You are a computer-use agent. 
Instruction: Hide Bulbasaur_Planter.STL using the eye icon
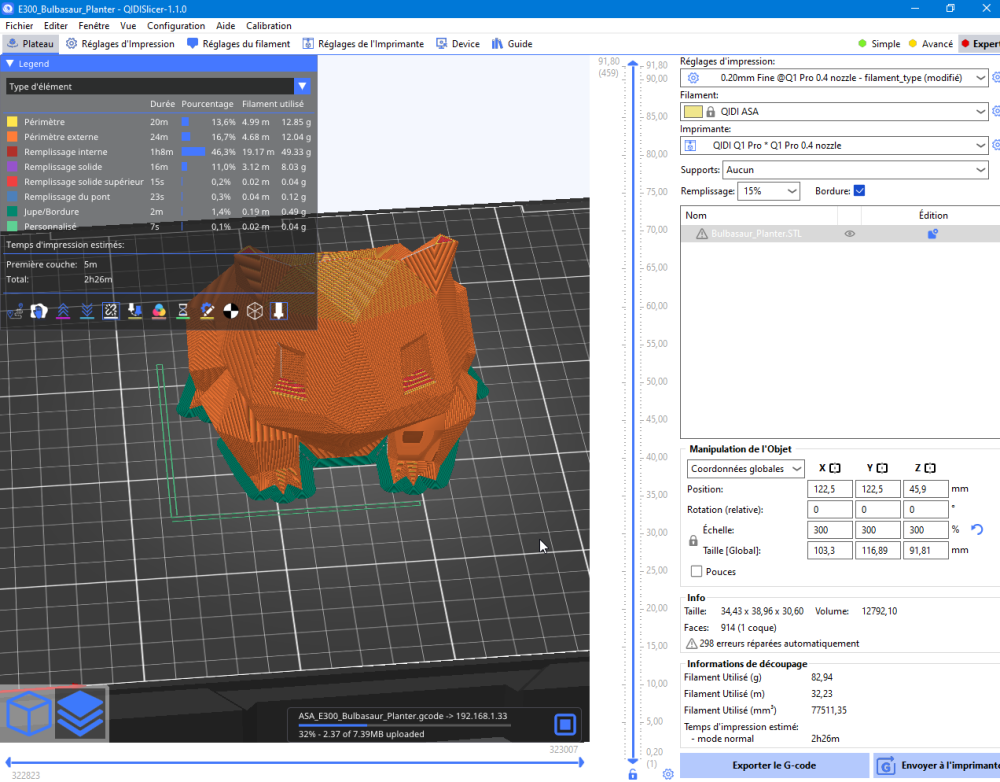[x=849, y=234]
